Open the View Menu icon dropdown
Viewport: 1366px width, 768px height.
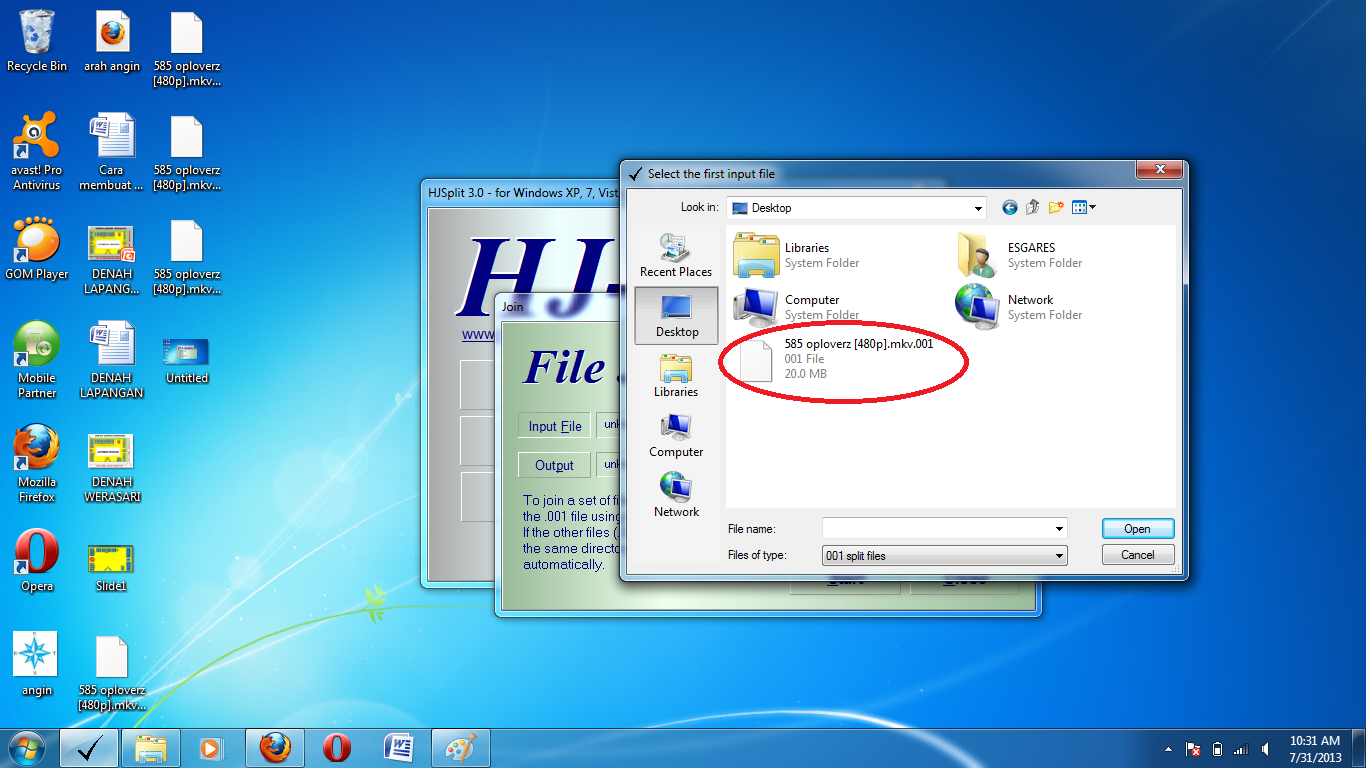pyautogui.click(x=1084, y=207)
